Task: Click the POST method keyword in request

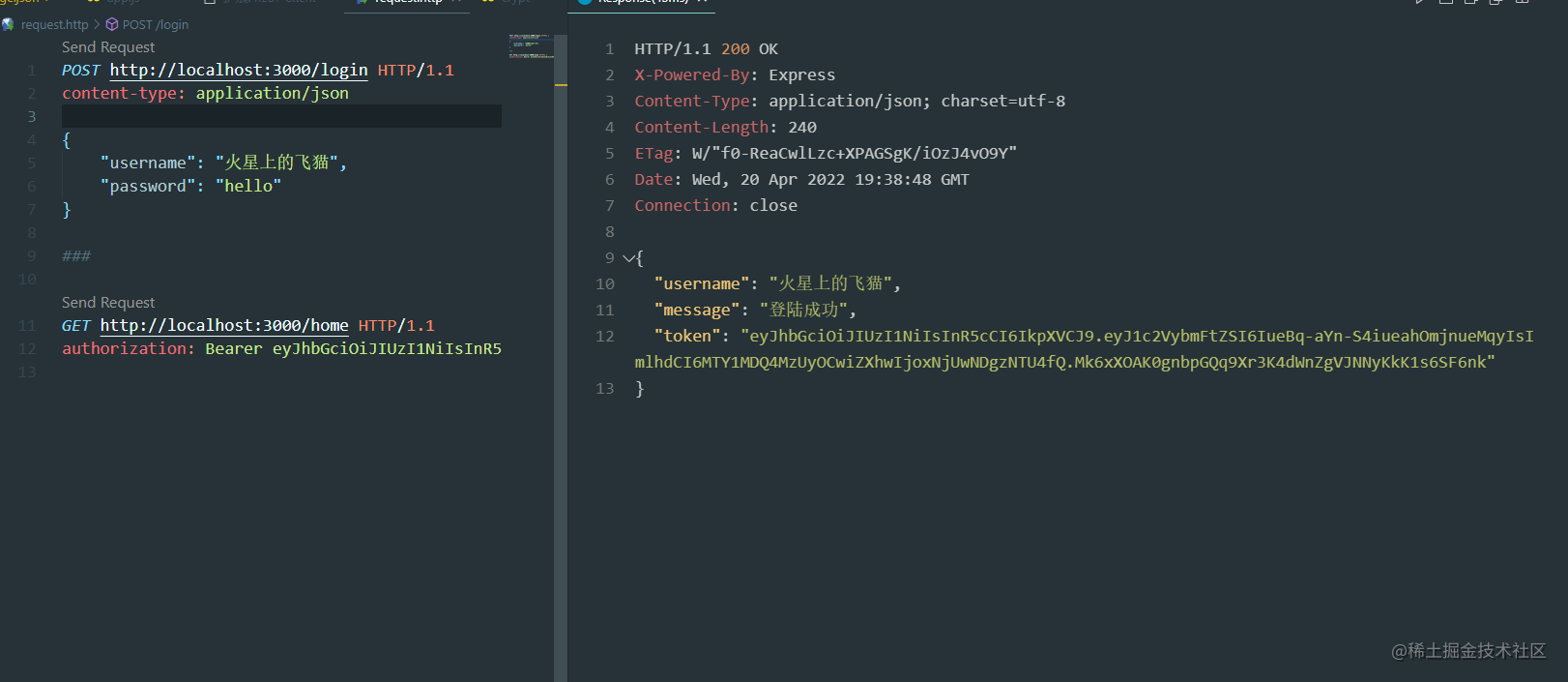Action: pos(81,71)
